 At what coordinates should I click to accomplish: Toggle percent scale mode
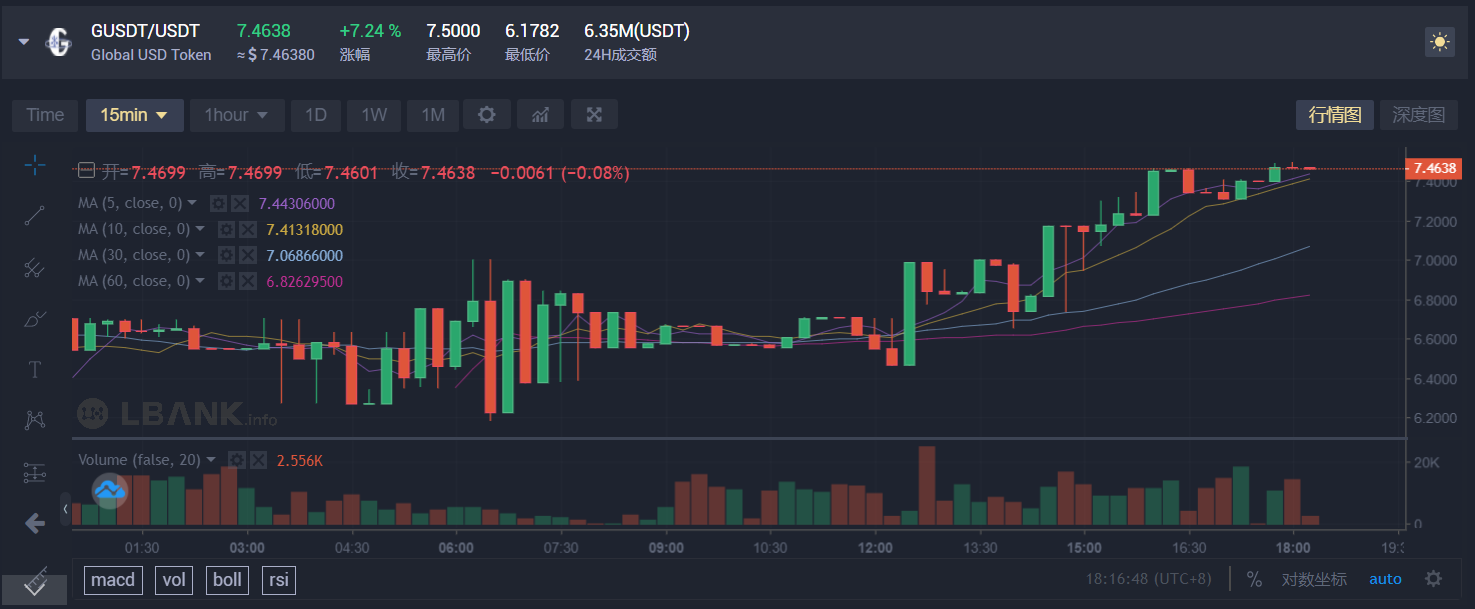1254,579
